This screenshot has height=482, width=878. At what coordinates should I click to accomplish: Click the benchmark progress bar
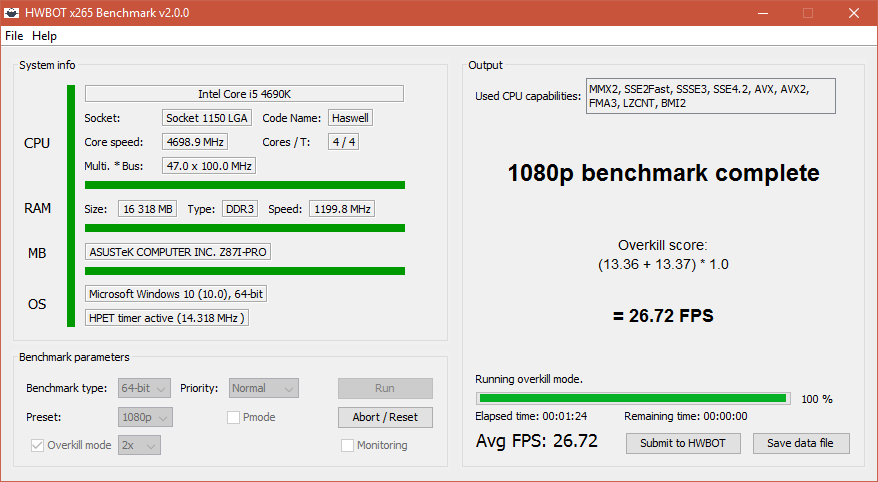(633, 398)
